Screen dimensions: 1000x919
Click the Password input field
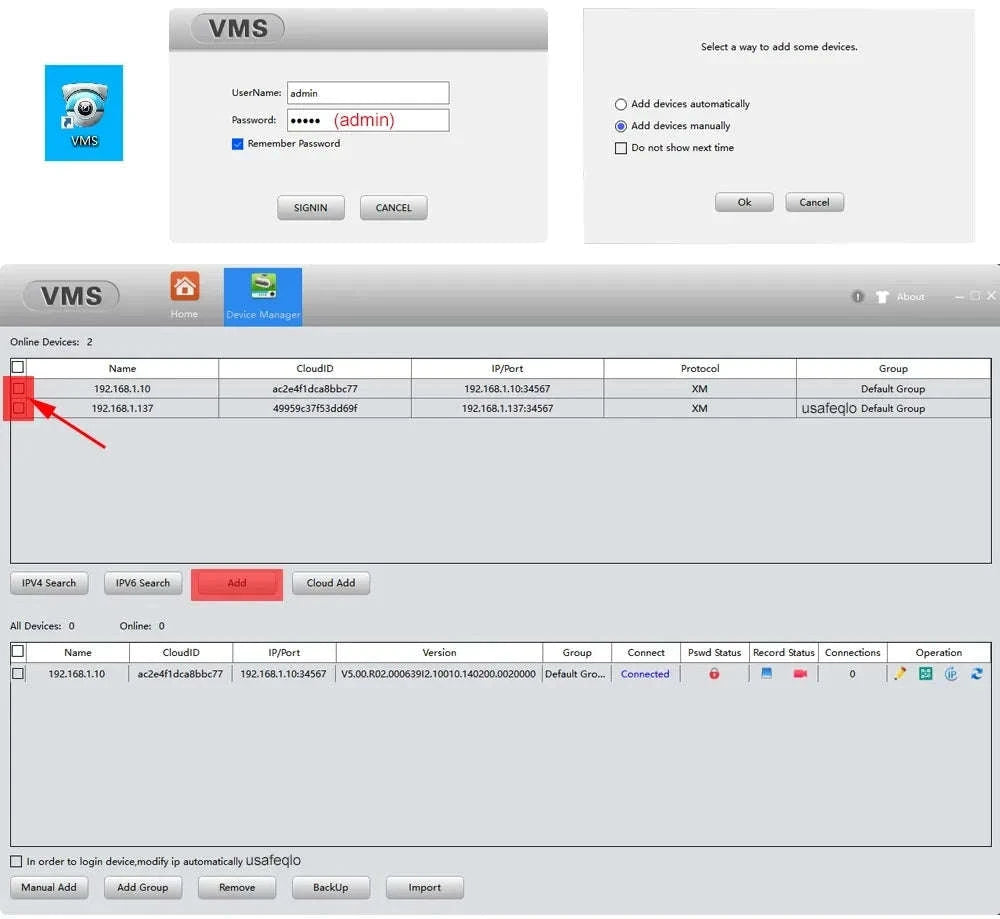click(368, 121)
